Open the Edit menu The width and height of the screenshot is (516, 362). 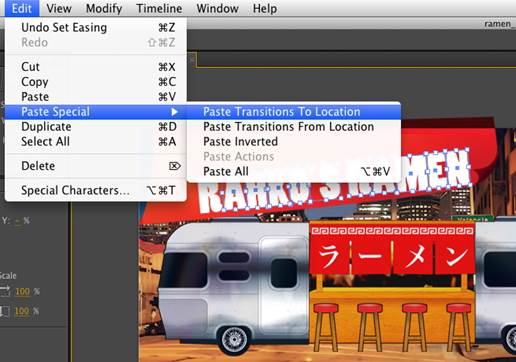pyautogui.click(x=22, y=8)
